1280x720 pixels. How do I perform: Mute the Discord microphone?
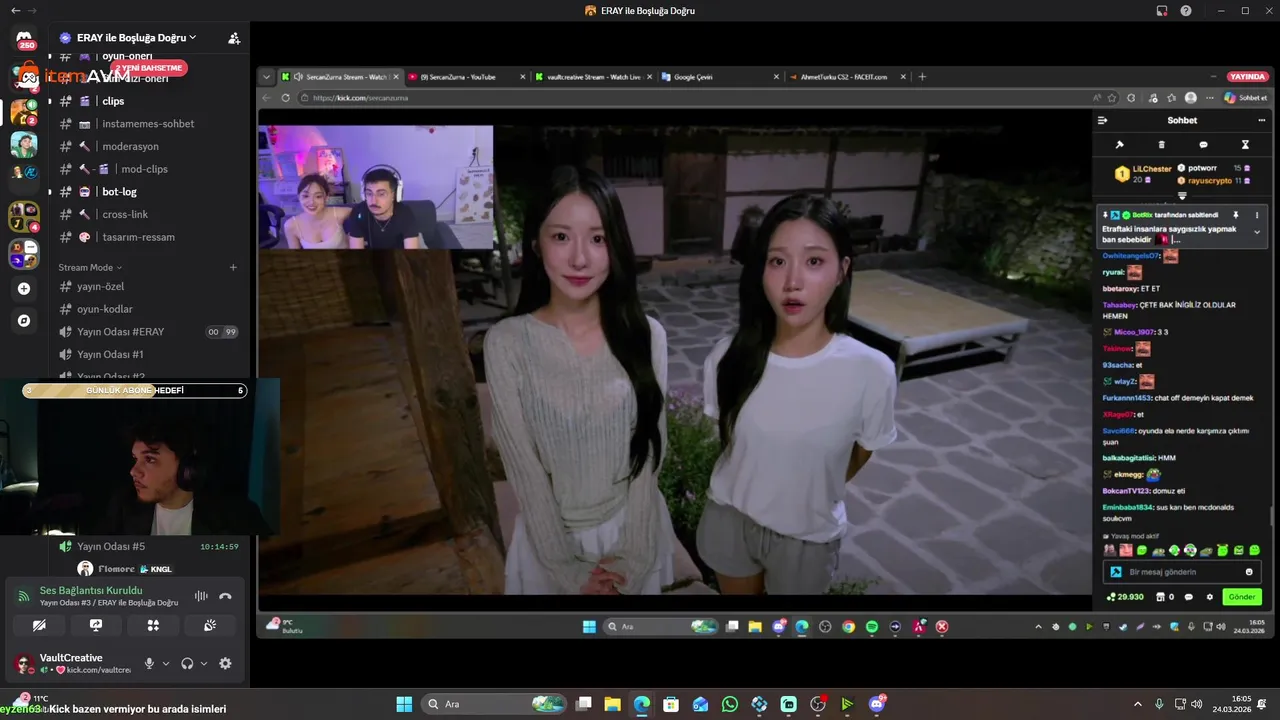coord(149,664)
